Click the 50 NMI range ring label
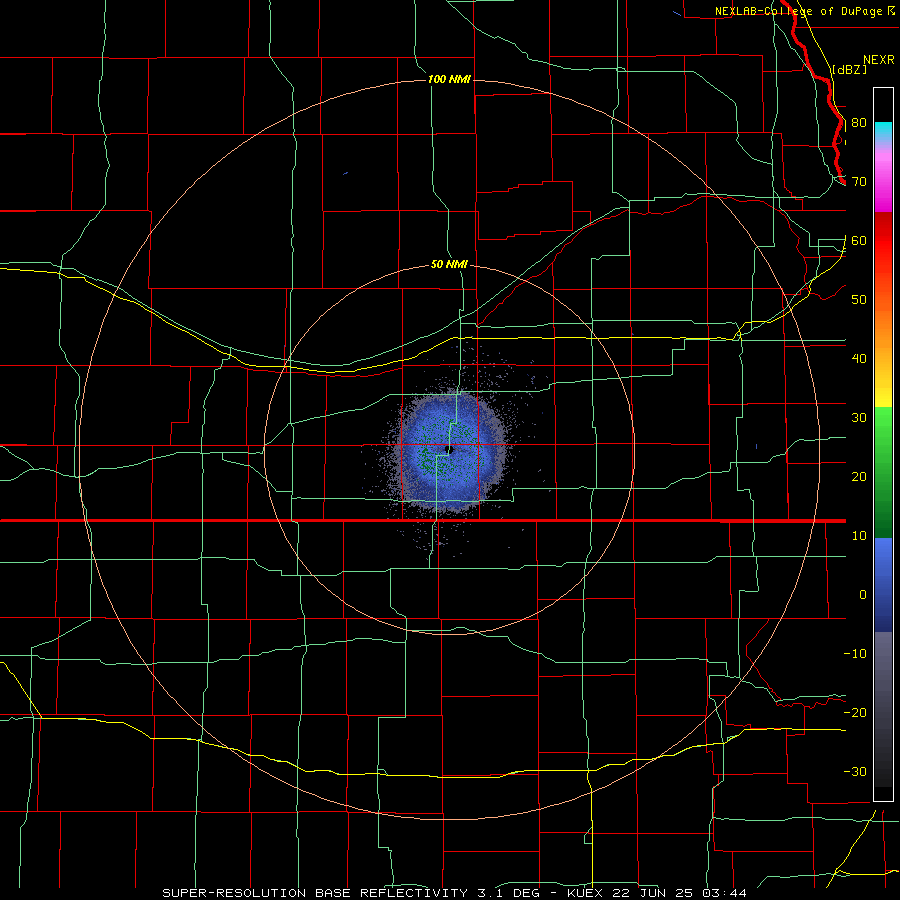The width and height of the screenshot is (900, 900). click(449, 265)
